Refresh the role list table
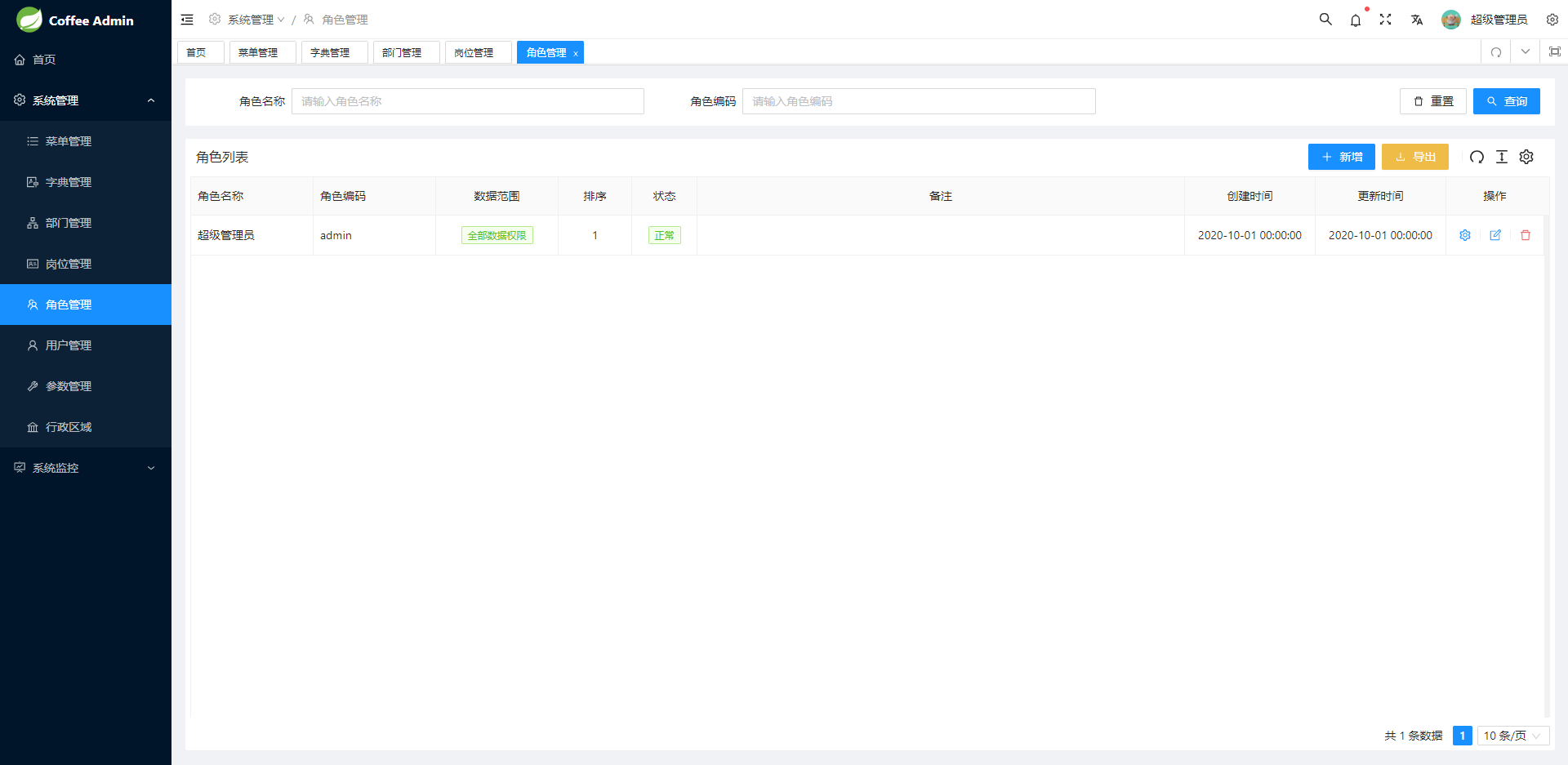 pos(1477,157)
